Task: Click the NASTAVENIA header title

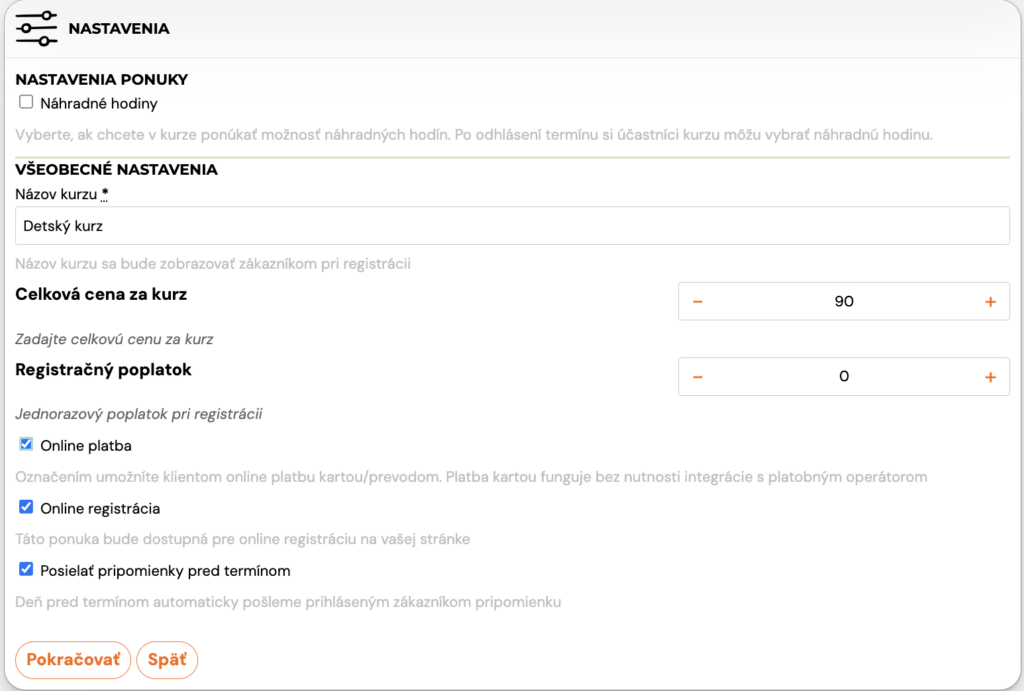Action: pyautogui.click(x=119, y=29)
